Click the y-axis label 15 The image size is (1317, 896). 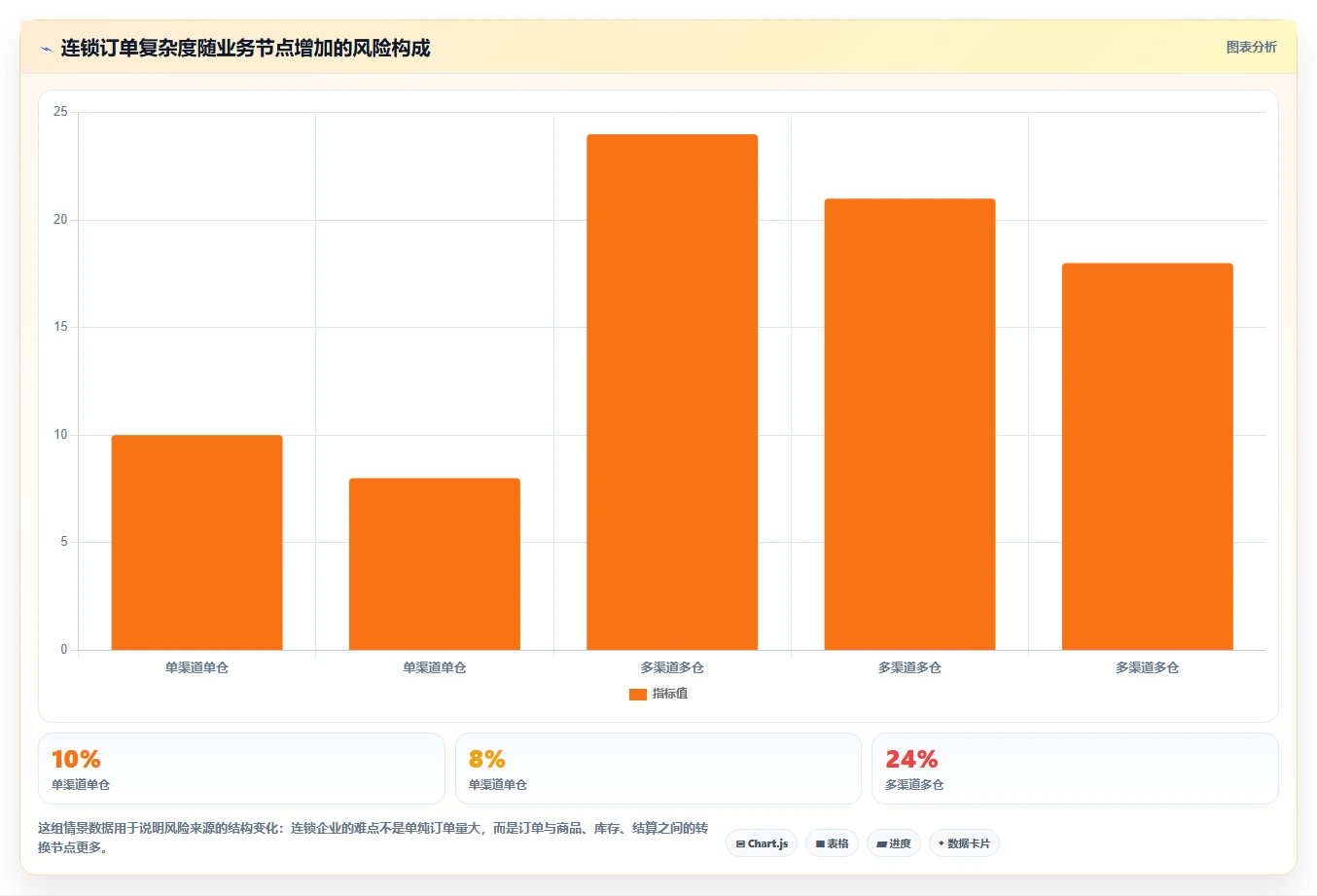pos(60,327)
